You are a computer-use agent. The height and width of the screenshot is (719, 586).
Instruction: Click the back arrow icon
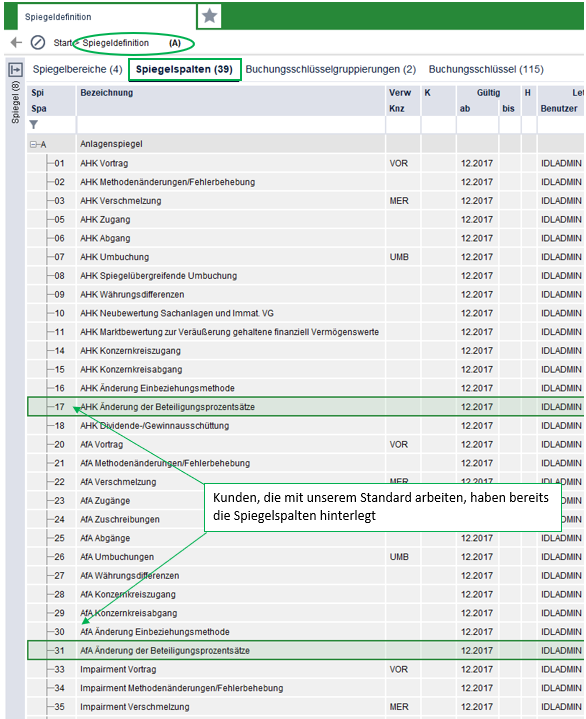(x=16, y=43)
